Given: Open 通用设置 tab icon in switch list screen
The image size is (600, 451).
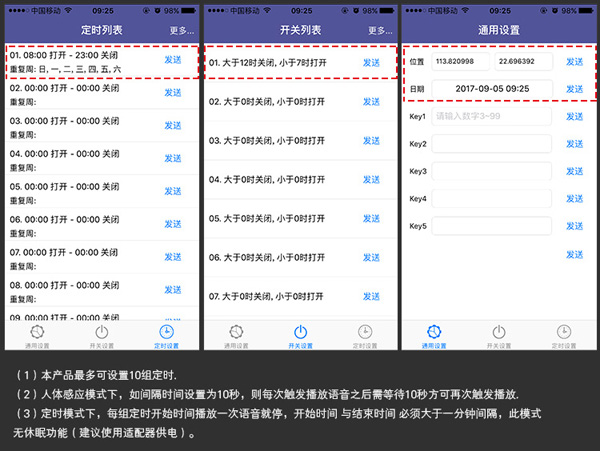Looking at the screenshot, I should pyautogui.click(x=236, y=332).
